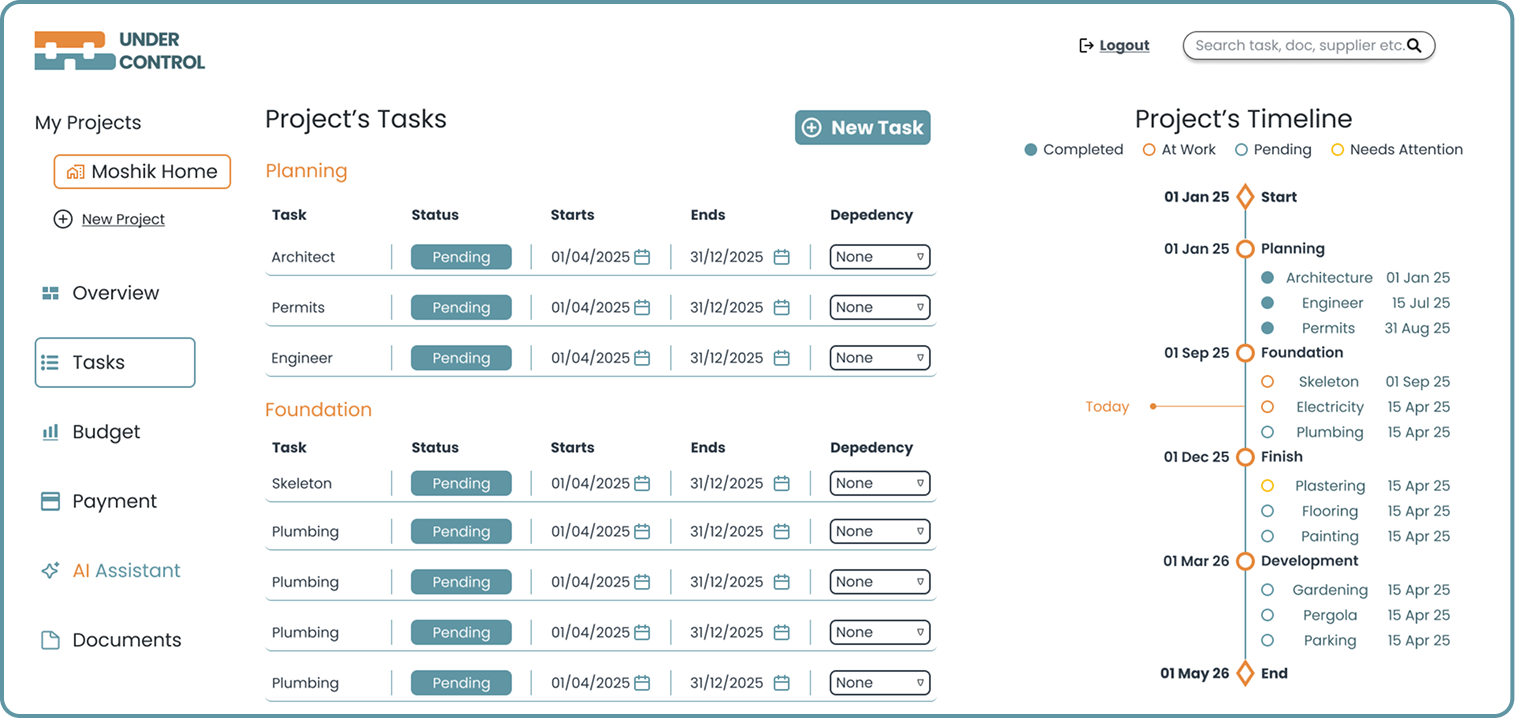Open the end date calendar for Permits
The image size is (1515, 718).
[782, 308]
